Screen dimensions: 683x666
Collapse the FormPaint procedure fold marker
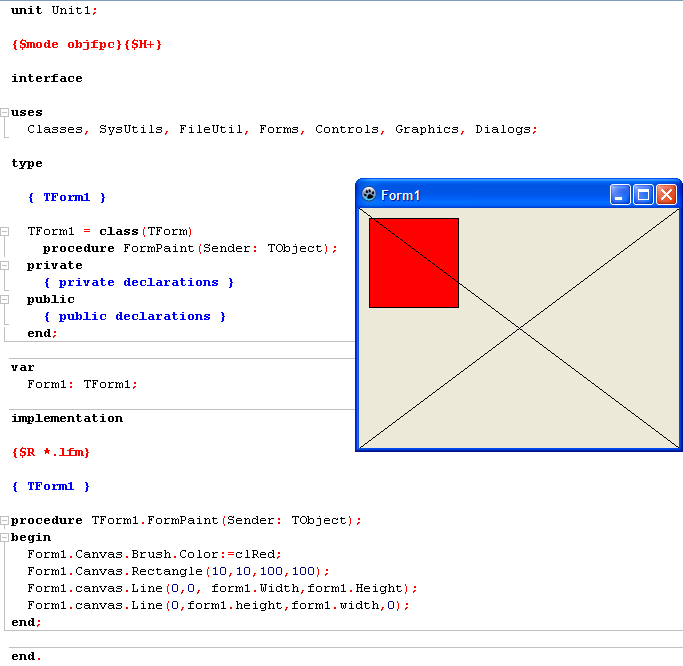pos(4,520)
